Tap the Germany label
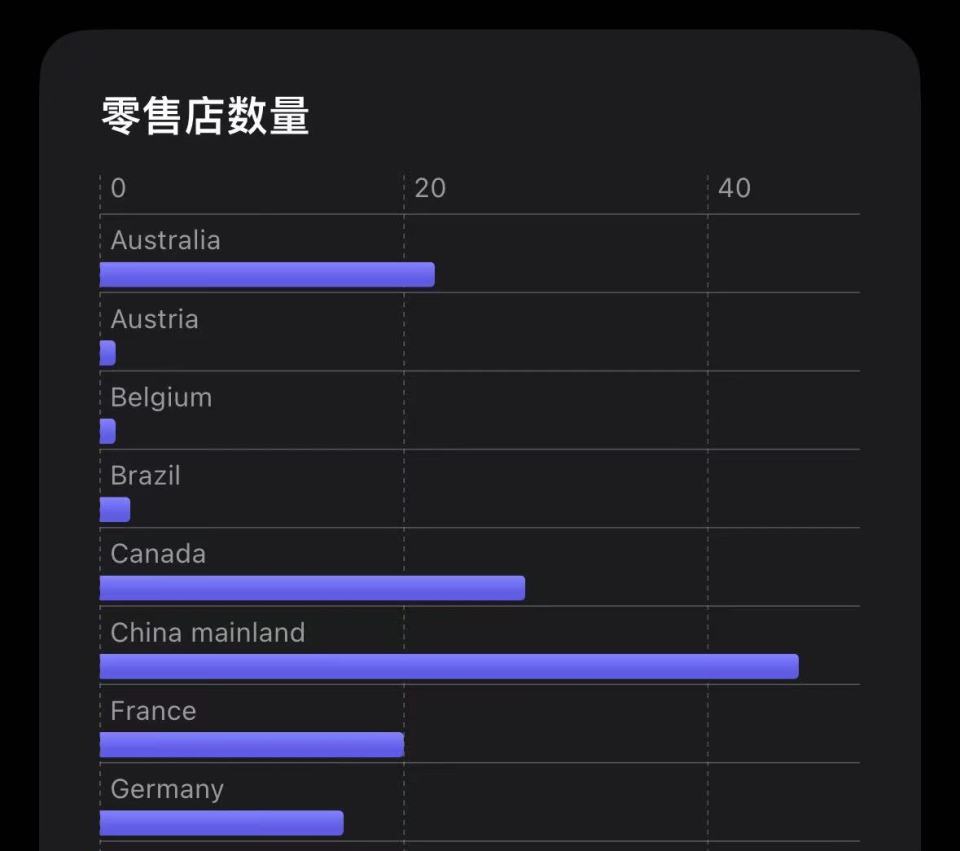Screen dimensions: 960x851 166,789
